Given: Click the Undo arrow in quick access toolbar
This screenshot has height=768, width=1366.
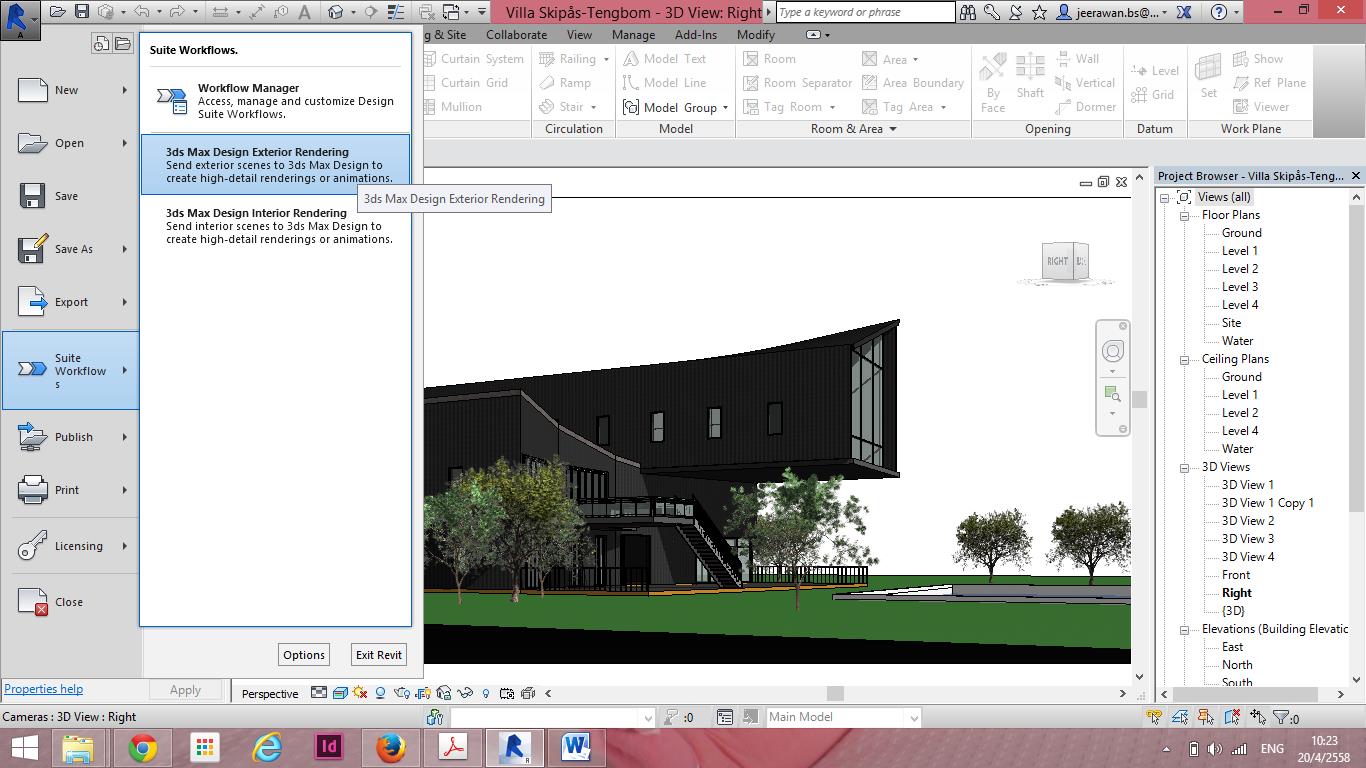Looking at the screenshot, I should click(141, 12).
